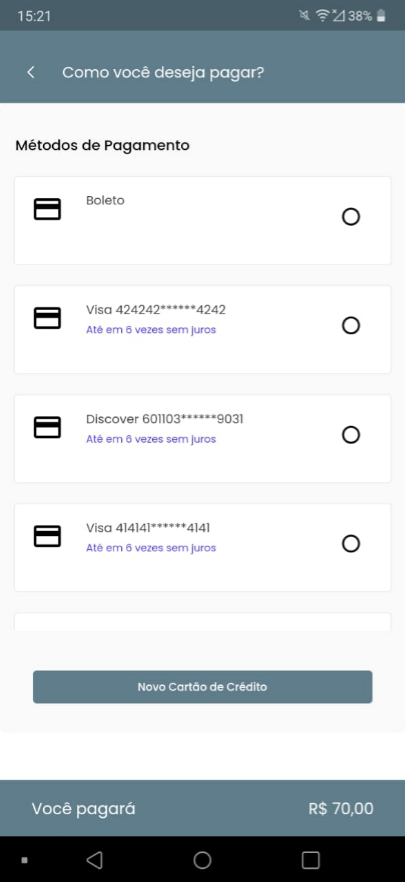Tap the Novo Cartão de Crédito button
The image size is (405, 882).
click(x=202, y=687)
